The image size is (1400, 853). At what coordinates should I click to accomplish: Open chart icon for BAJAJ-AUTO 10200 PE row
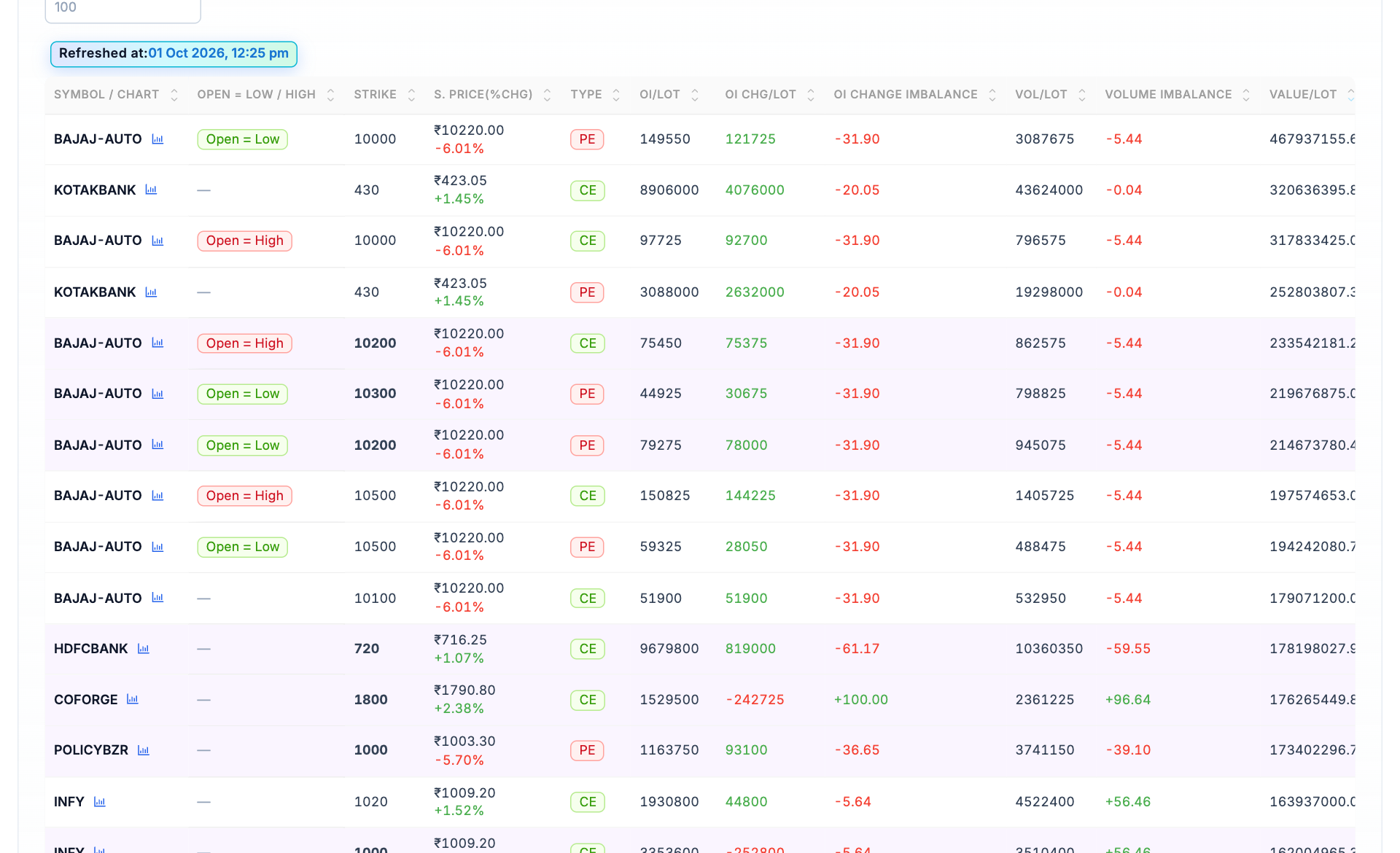157,445
